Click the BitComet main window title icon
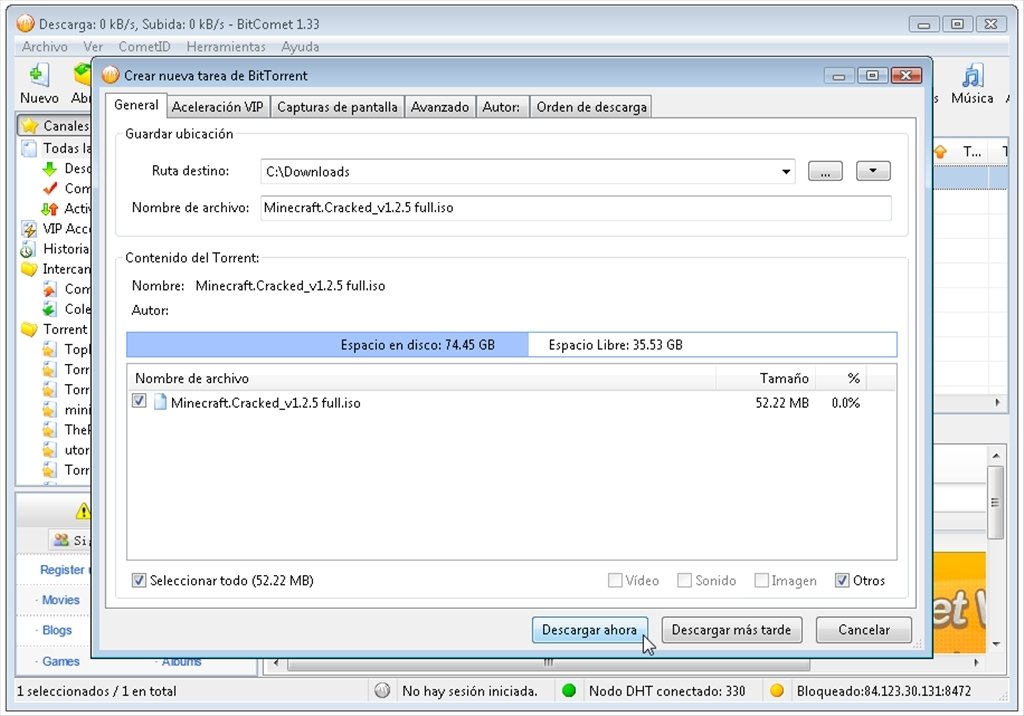Screen dimensions: 1024x716 [25, 24]
